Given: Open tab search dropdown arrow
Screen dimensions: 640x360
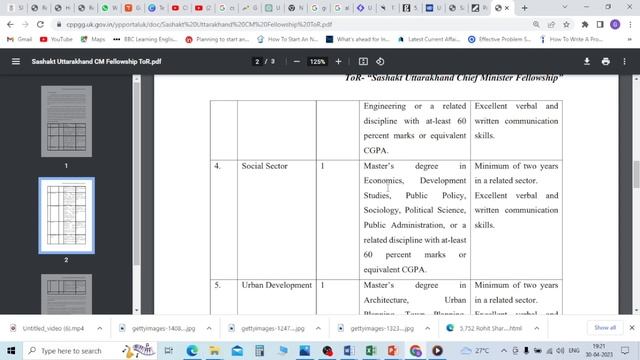Looking at the screenshot, I should (x=564, y=7).
